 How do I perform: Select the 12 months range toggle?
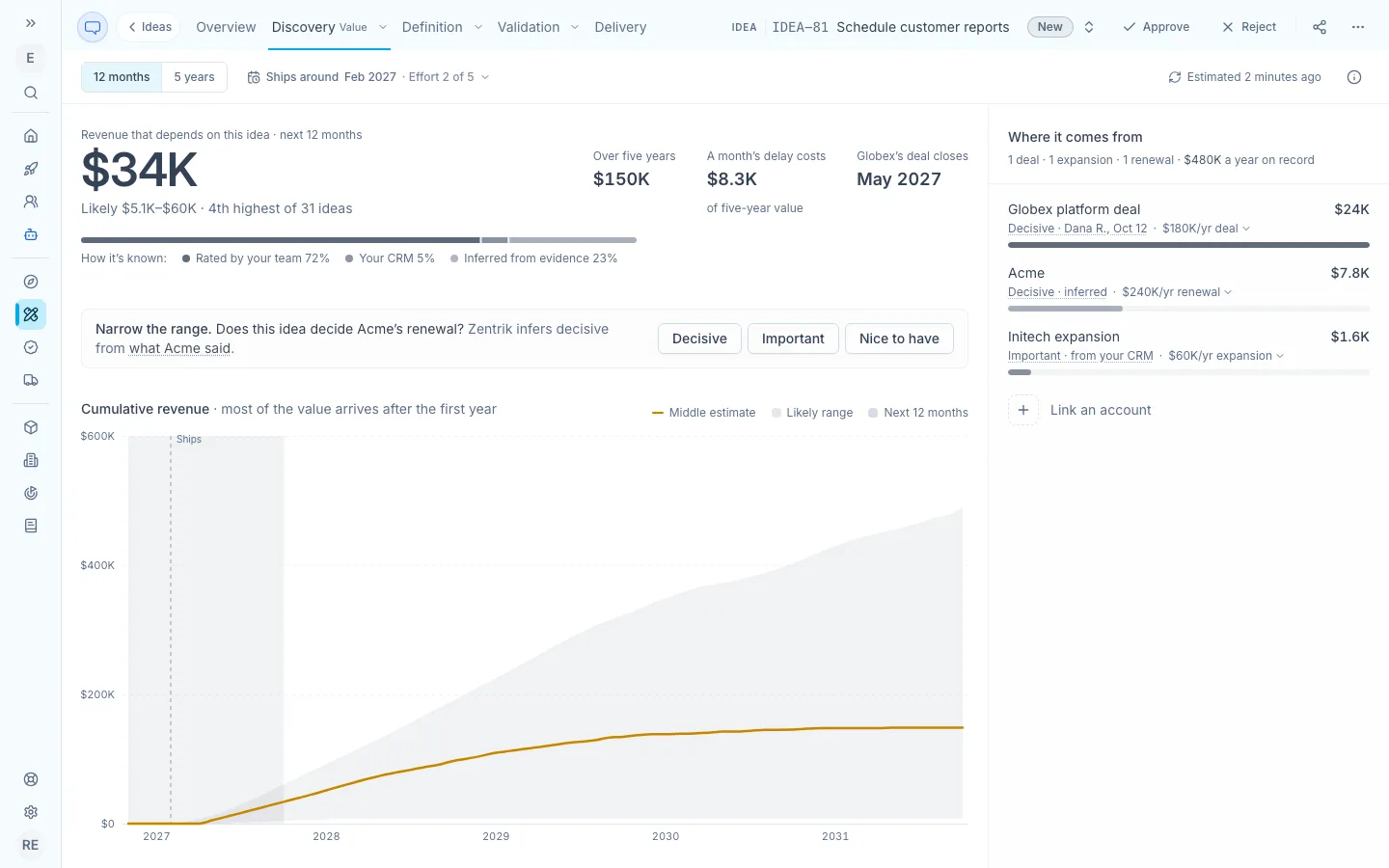tap(122, 77)
